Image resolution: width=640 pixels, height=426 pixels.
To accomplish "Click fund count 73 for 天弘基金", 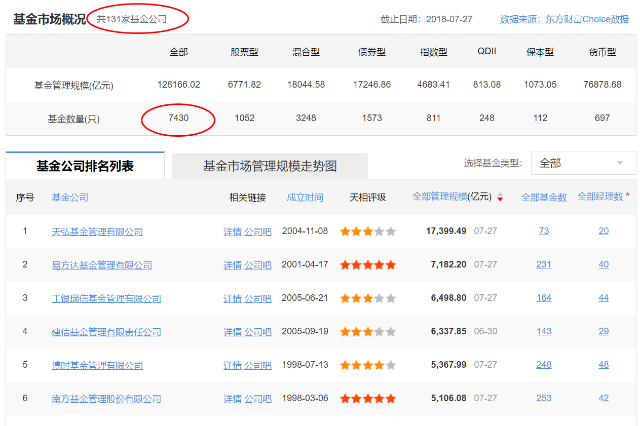I will [x=544, y=231].
